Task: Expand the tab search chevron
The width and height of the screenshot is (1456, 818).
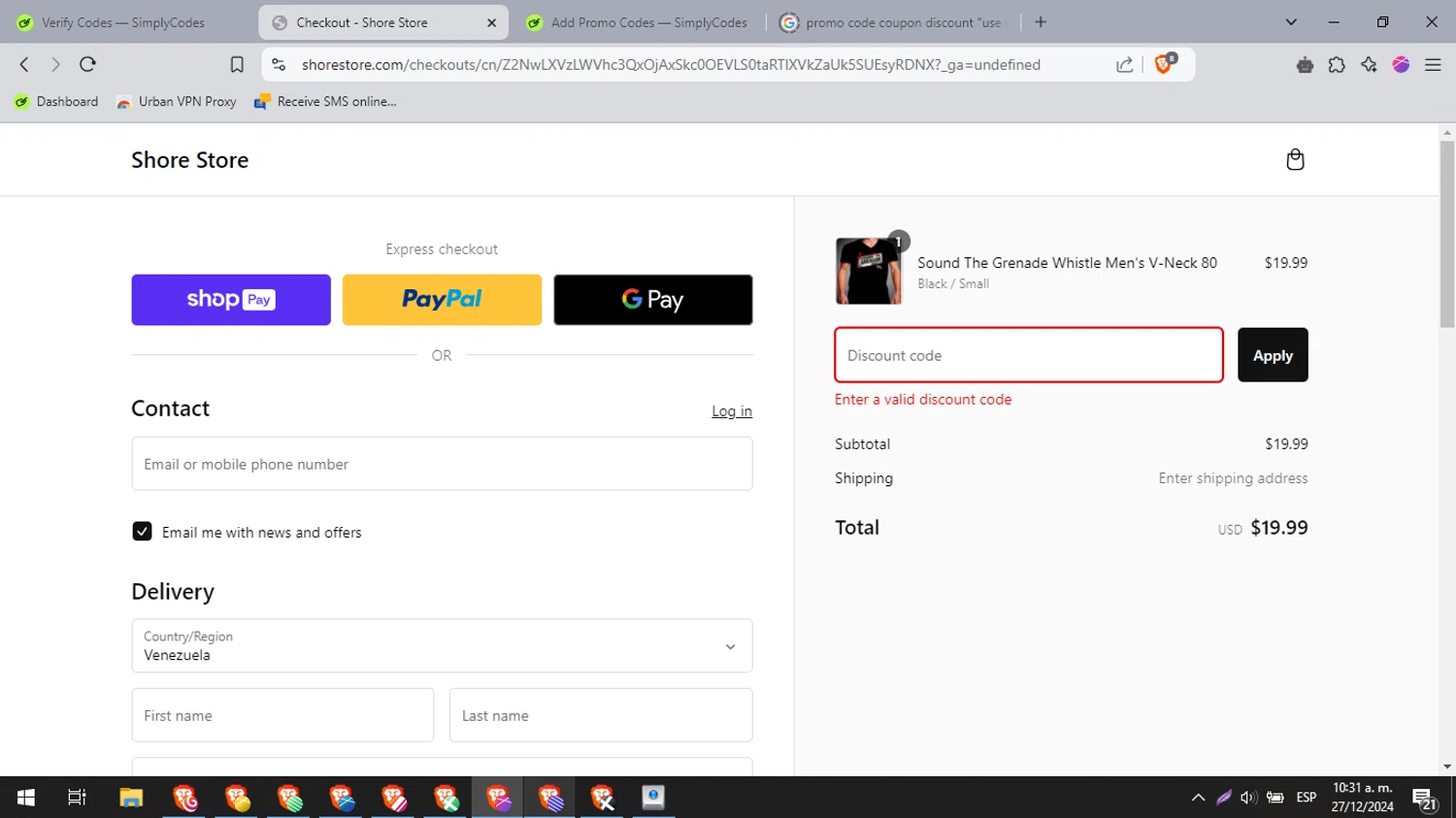Action: click(x=1291, y=21)
